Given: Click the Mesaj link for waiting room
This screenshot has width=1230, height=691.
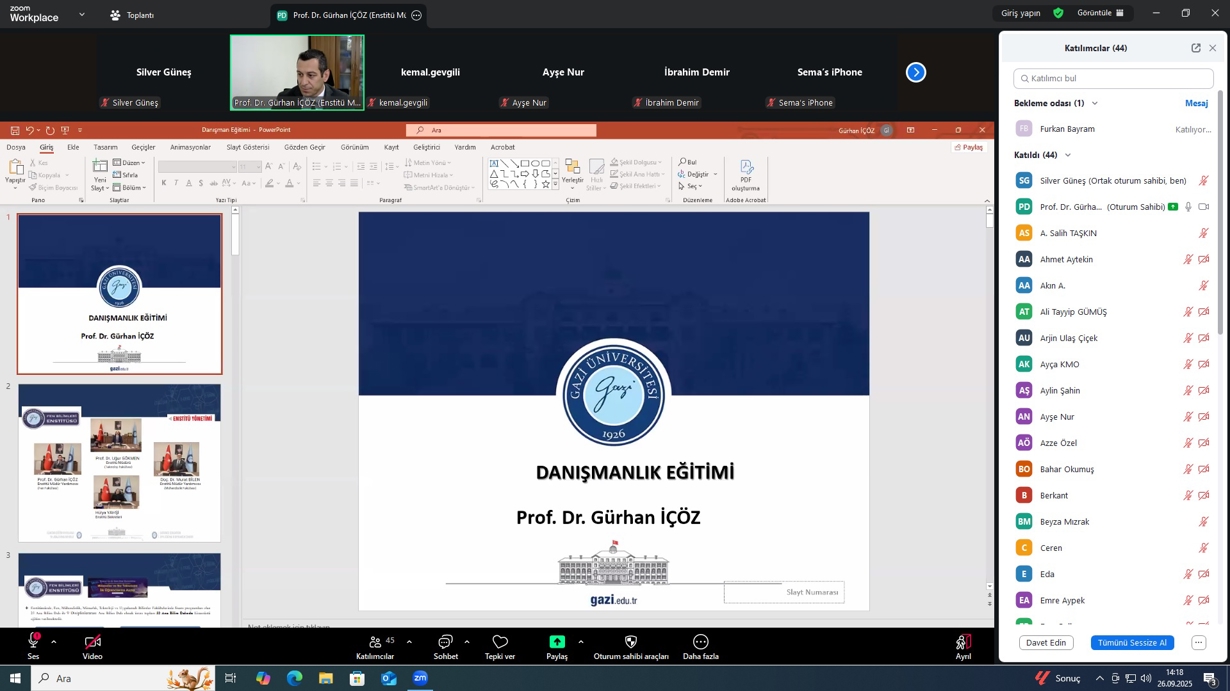Looking at the screenshot, I should pos(1196,103).
